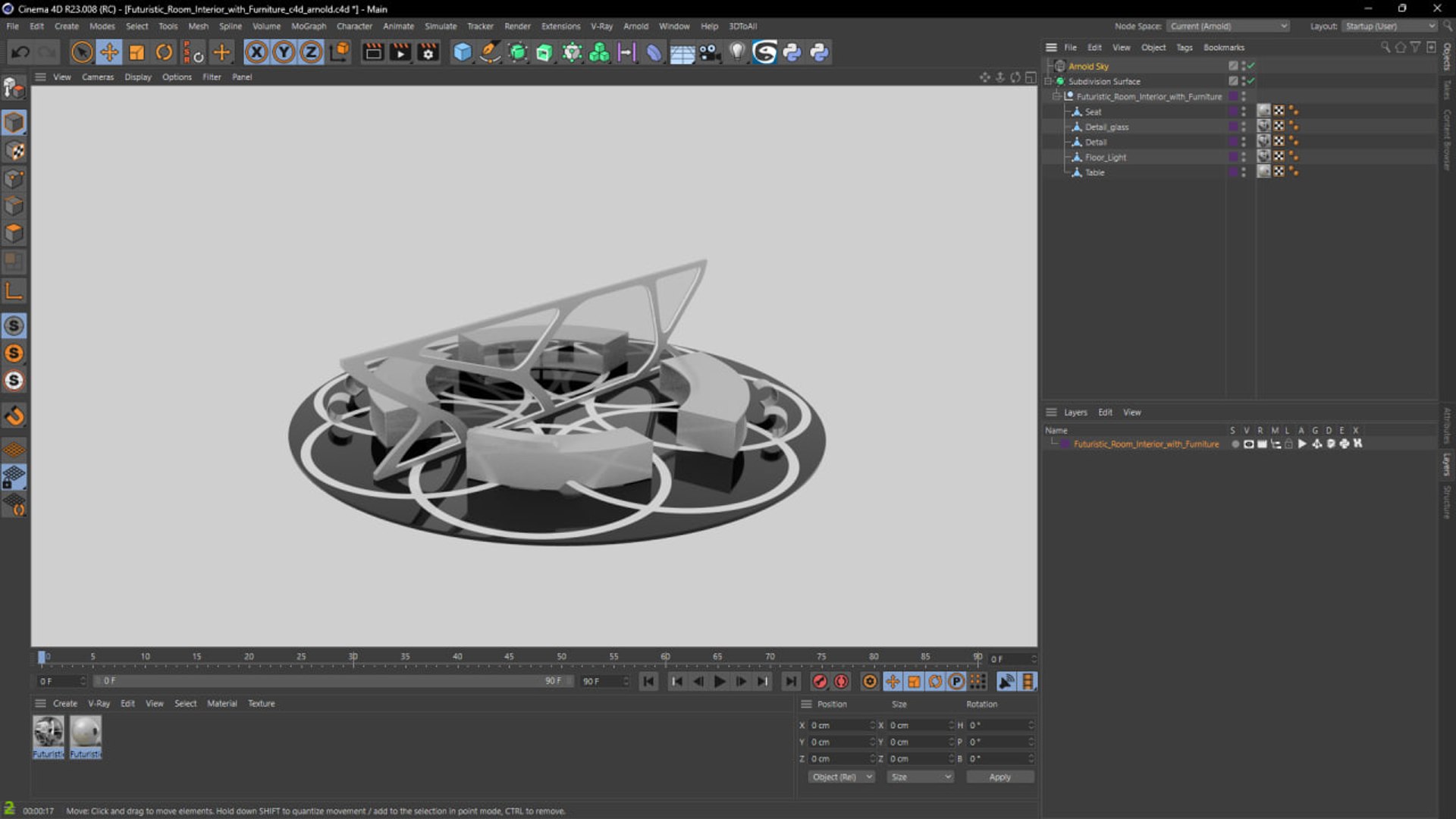
Task: Click the Undo arrow icon
Action: pos(20,52)
